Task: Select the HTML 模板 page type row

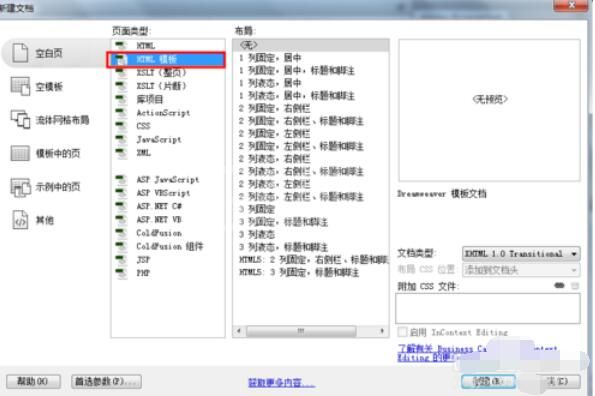Action: pyautogui.click(x=166, y=60)
